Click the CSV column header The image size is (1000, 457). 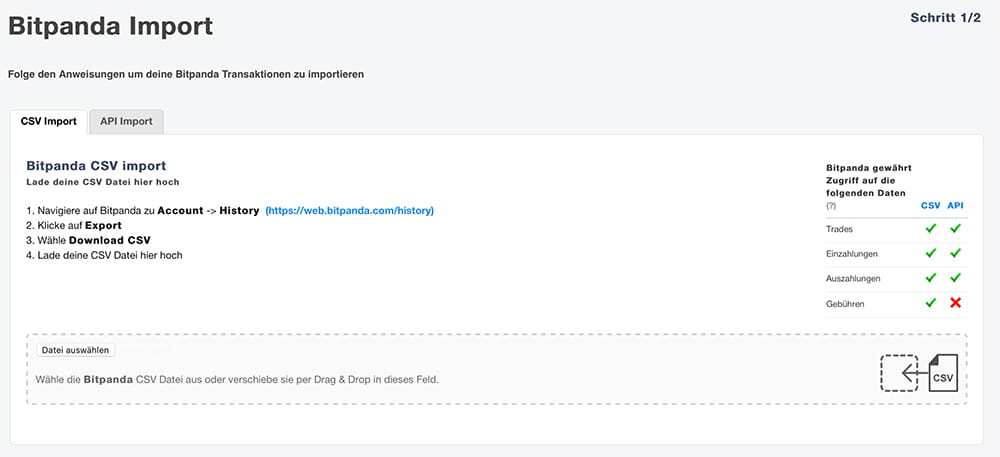[930, 205]
